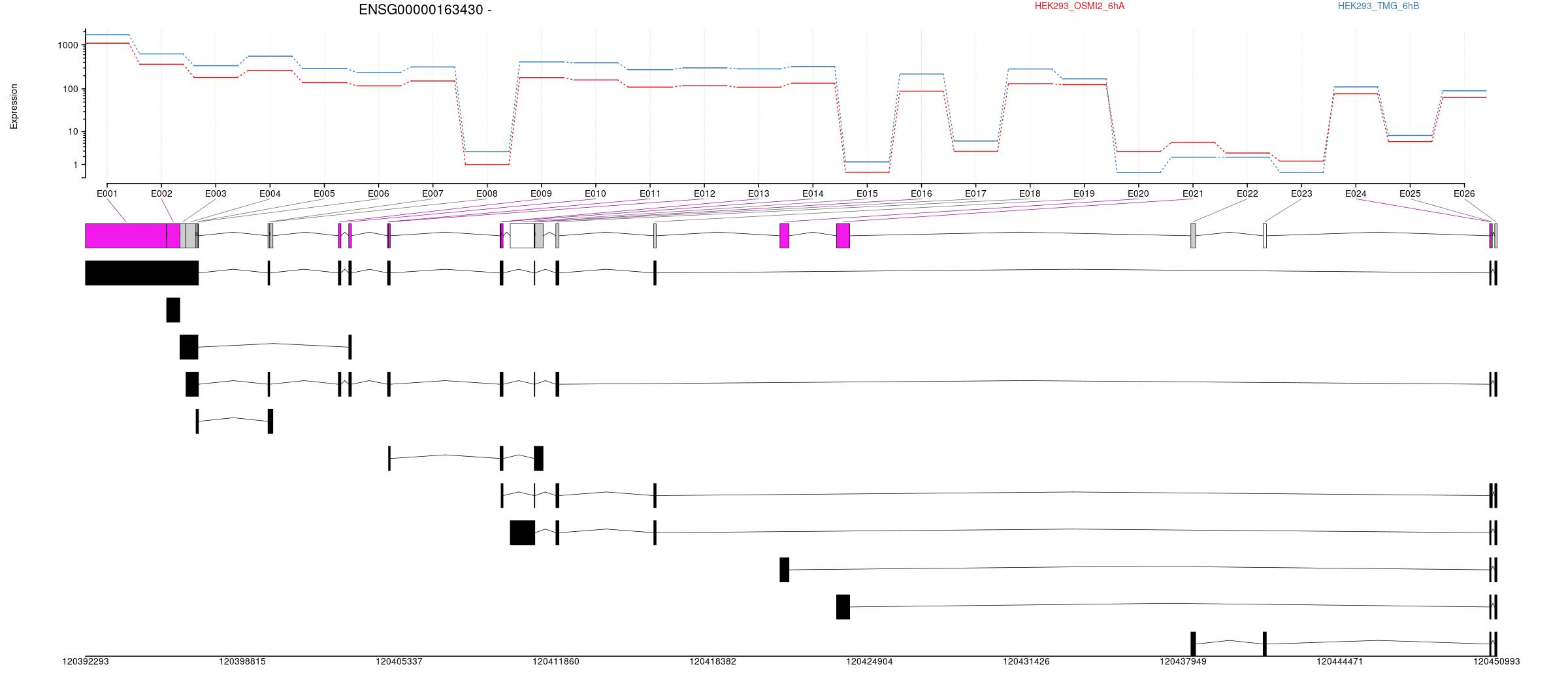This screenshot has height=673, width=1568.
Task: Click exon label E010
Action: [595, 193]
